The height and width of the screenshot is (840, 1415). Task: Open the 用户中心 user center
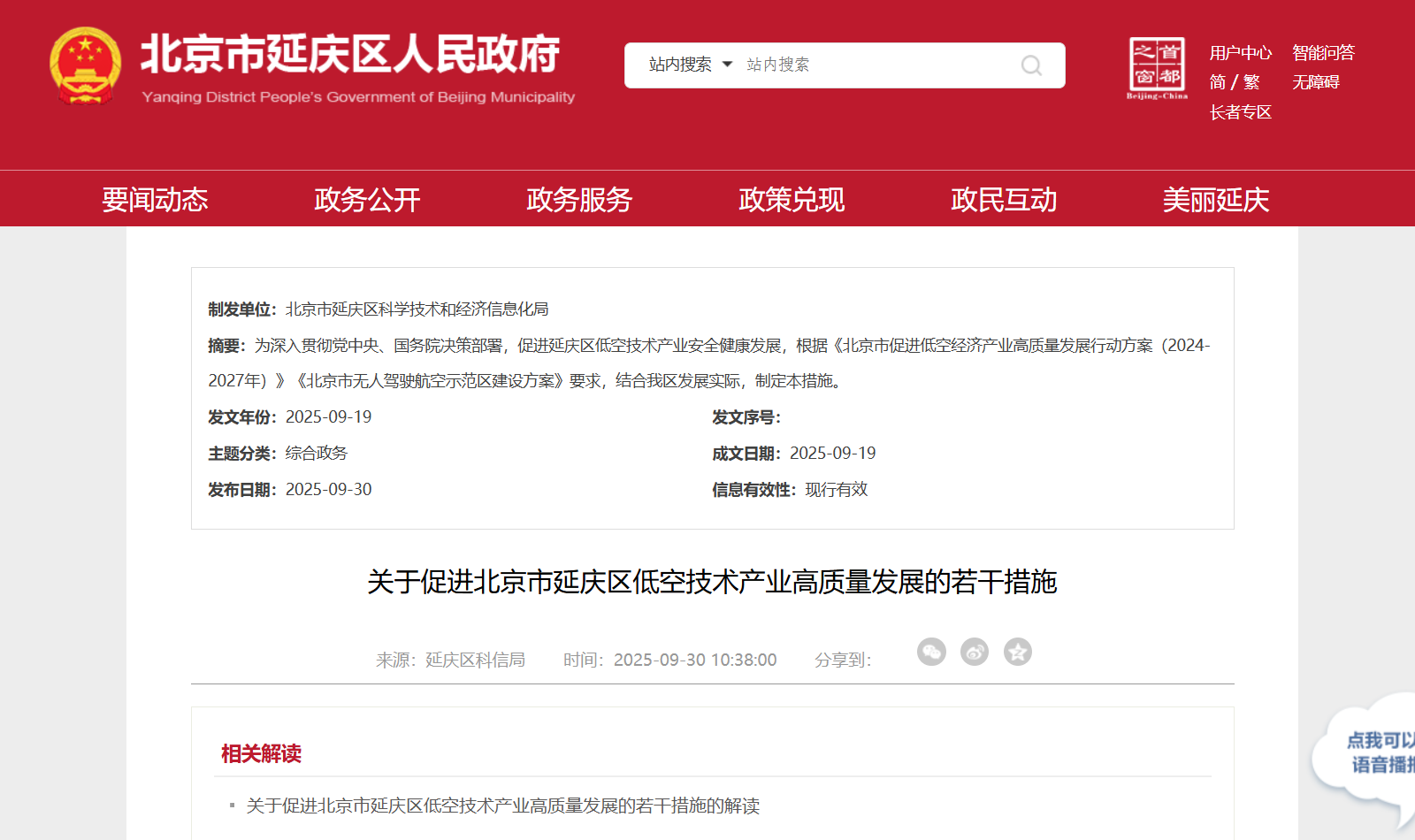[1241, 52]
